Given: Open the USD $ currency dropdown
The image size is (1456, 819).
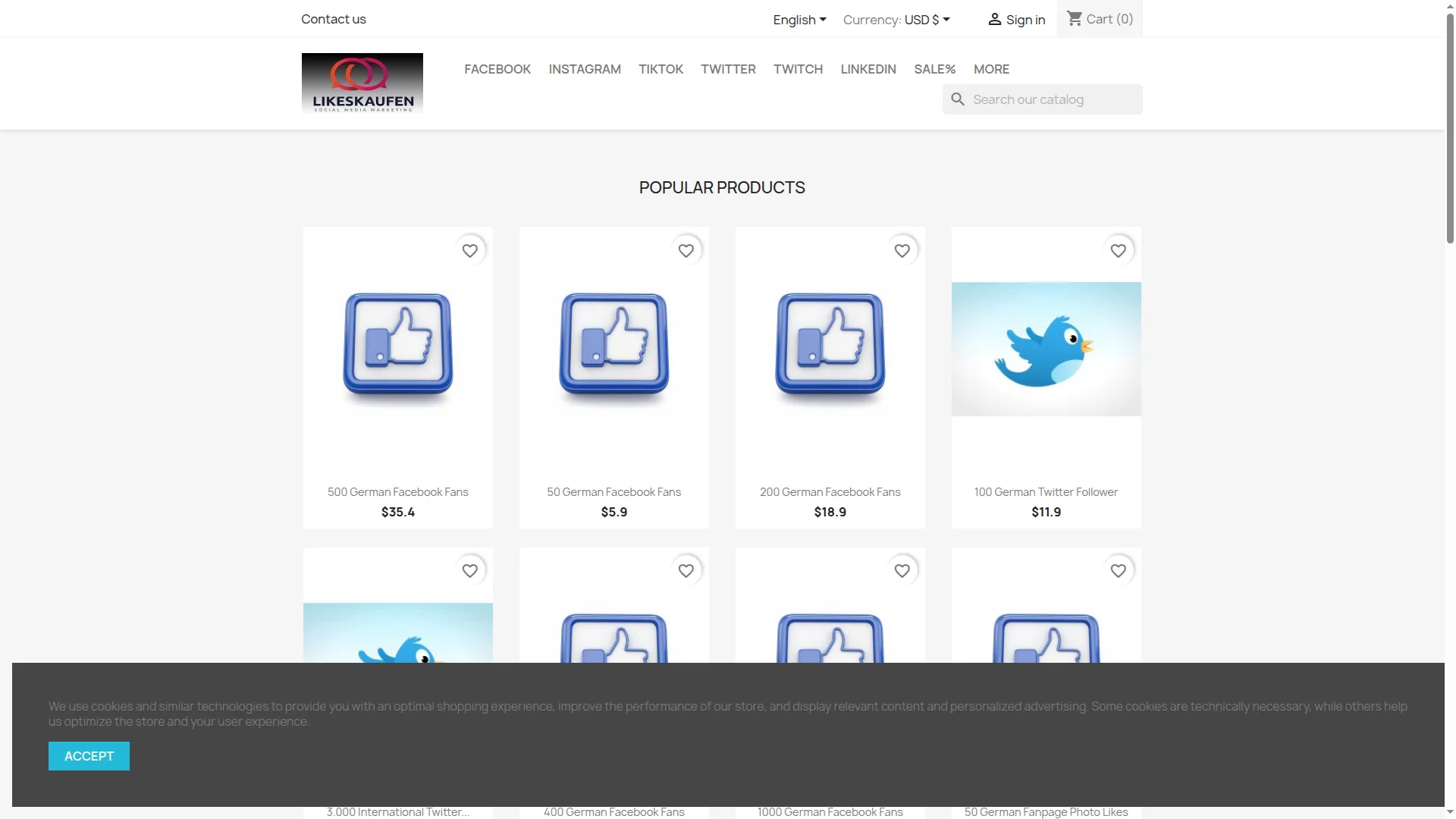Looking at the screenshot, I should [927, 20].
